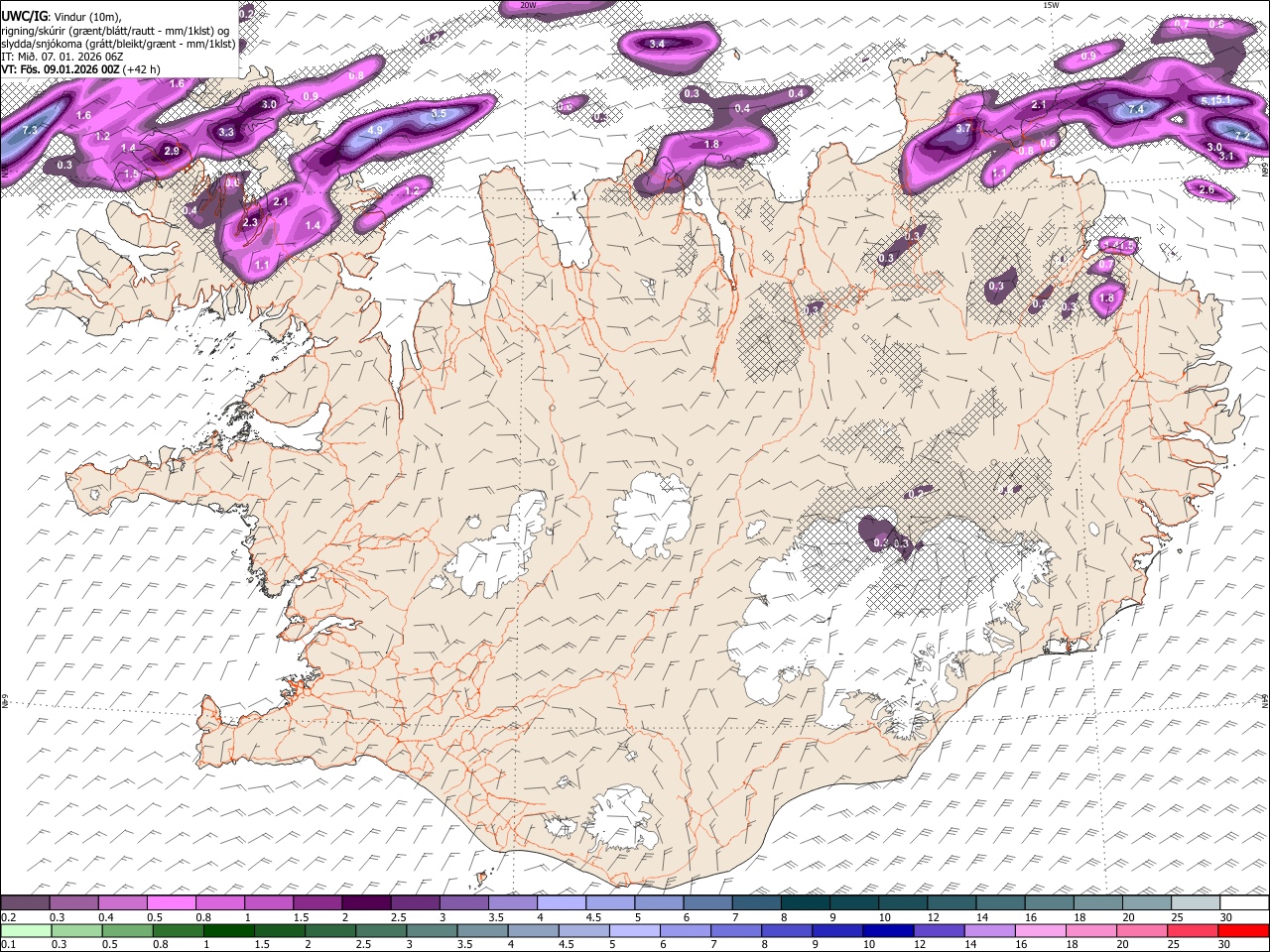Click the magenta 0.5–0.8 swatch in upper legend
The image size is (1270, 952).
(171, 903)
